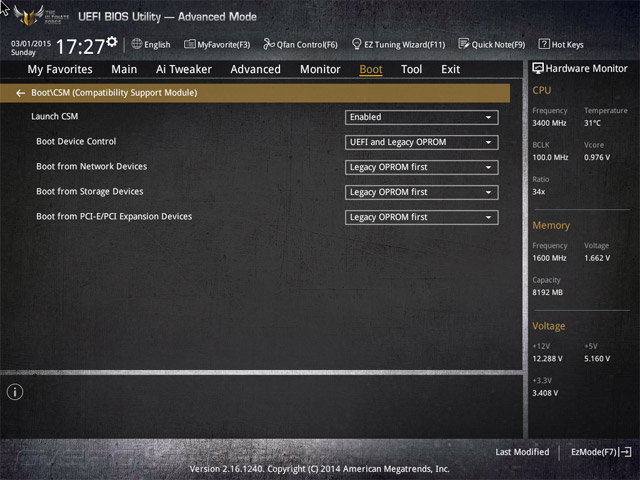This screenshot has height=480, width=640.
Task: Switch to Advanced tab
Action: 256,69
